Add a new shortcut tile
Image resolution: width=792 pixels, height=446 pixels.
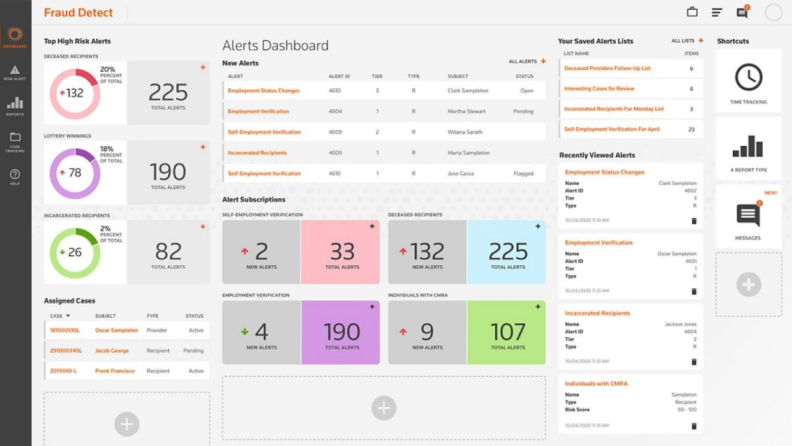point(748,284)
